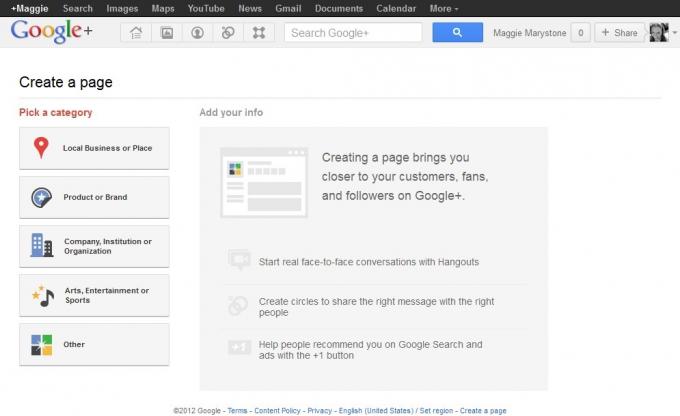Click text Create circles to share the right message

coord(376,307)
